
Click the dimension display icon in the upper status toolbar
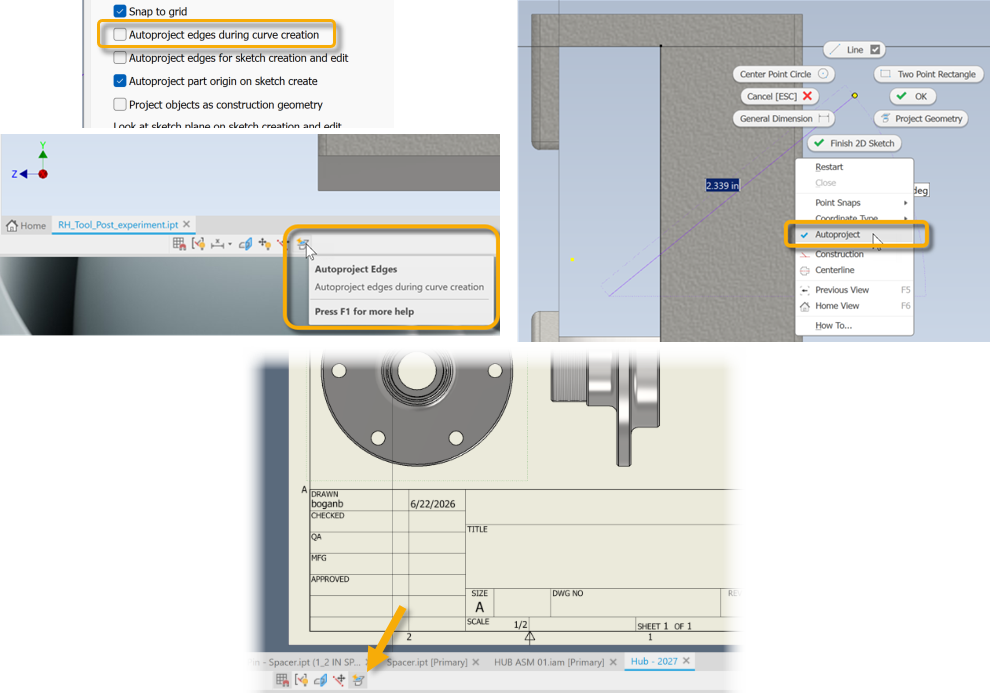click(217, 244)
